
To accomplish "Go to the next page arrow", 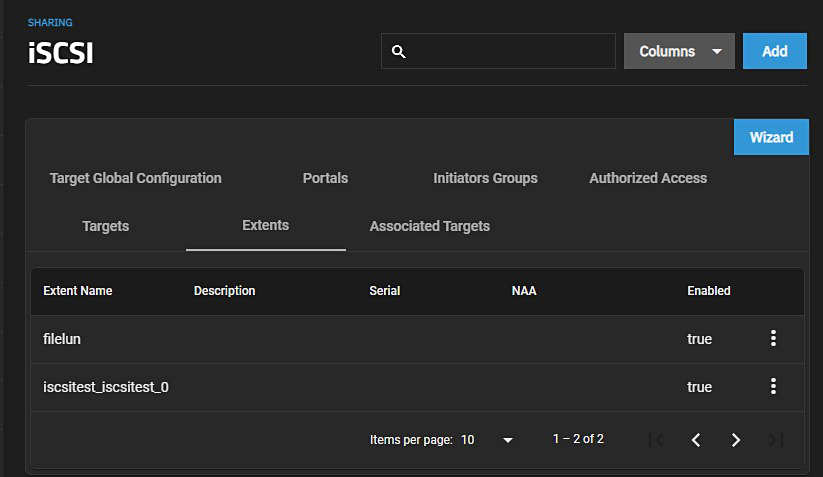I will point(736,440).
